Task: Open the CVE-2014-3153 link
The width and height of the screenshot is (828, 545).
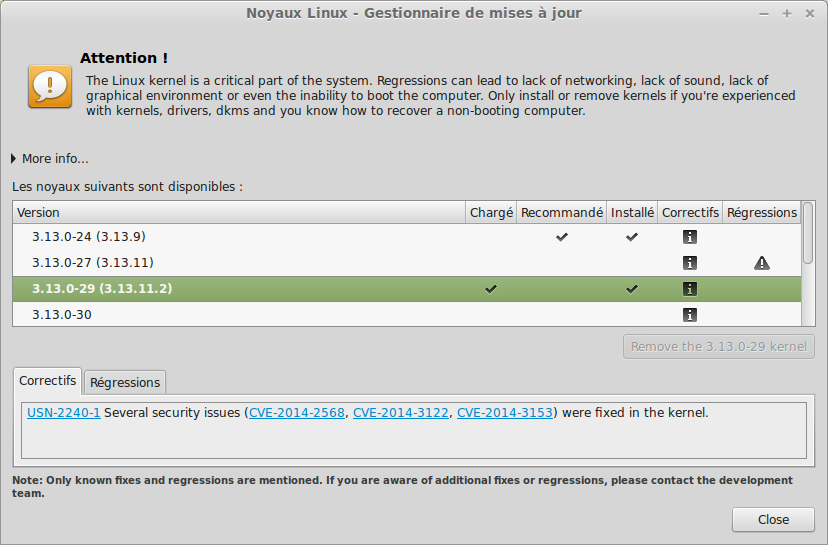Action: click(505, 412)
